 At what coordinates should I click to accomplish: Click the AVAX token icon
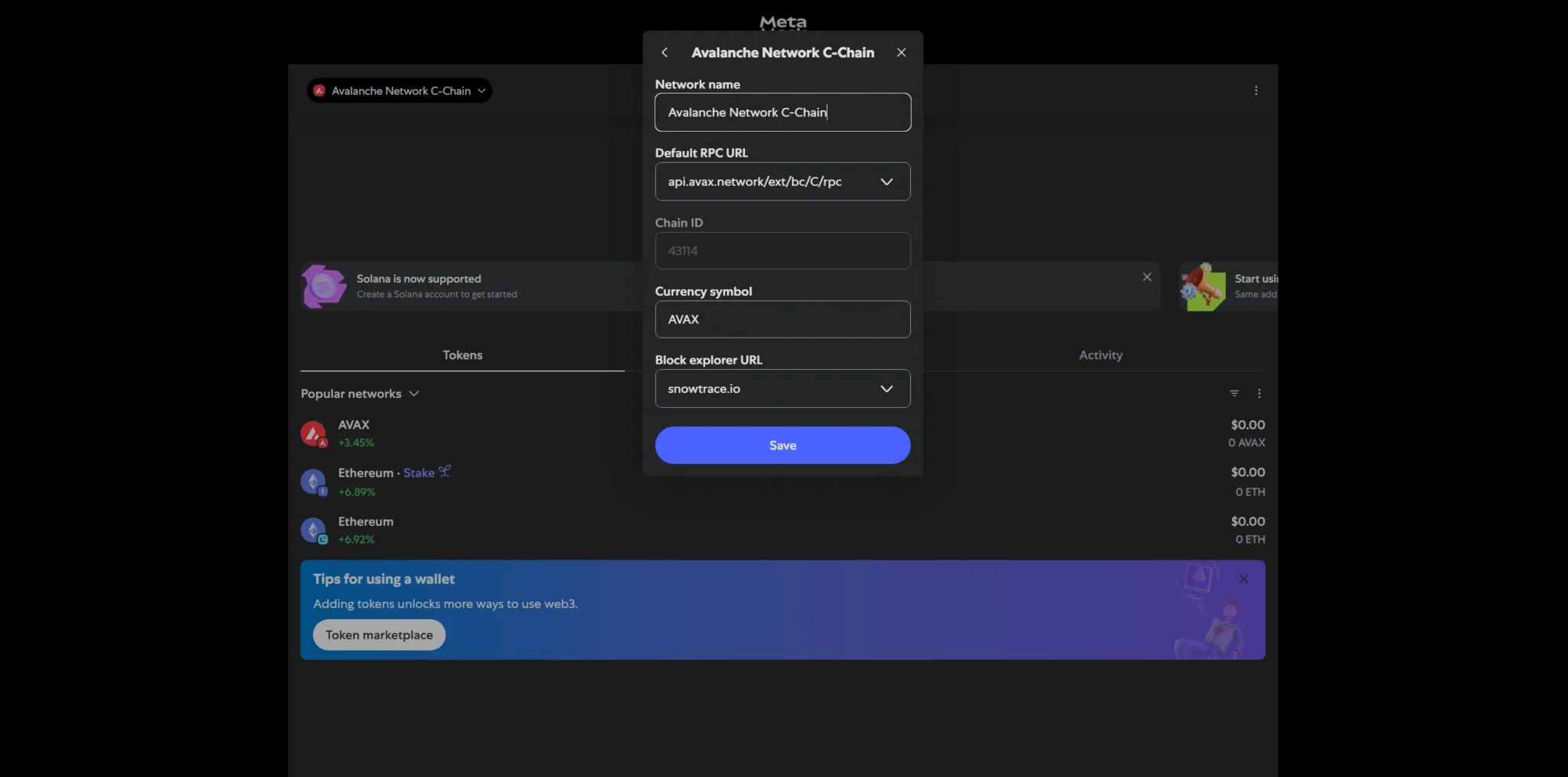click(313, 433)
